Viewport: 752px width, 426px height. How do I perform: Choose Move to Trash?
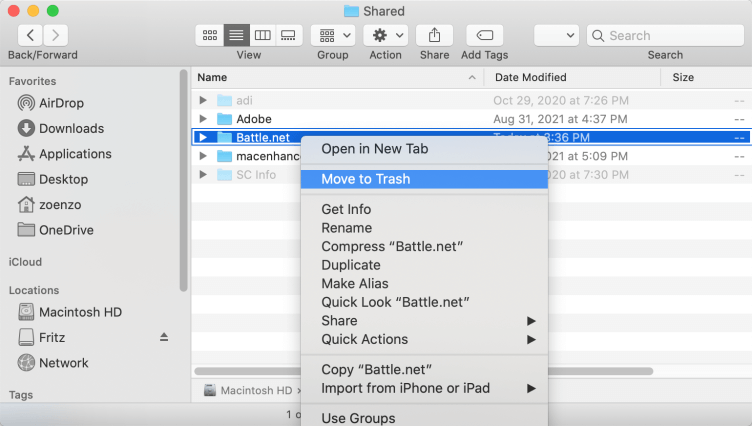[424, 179]
